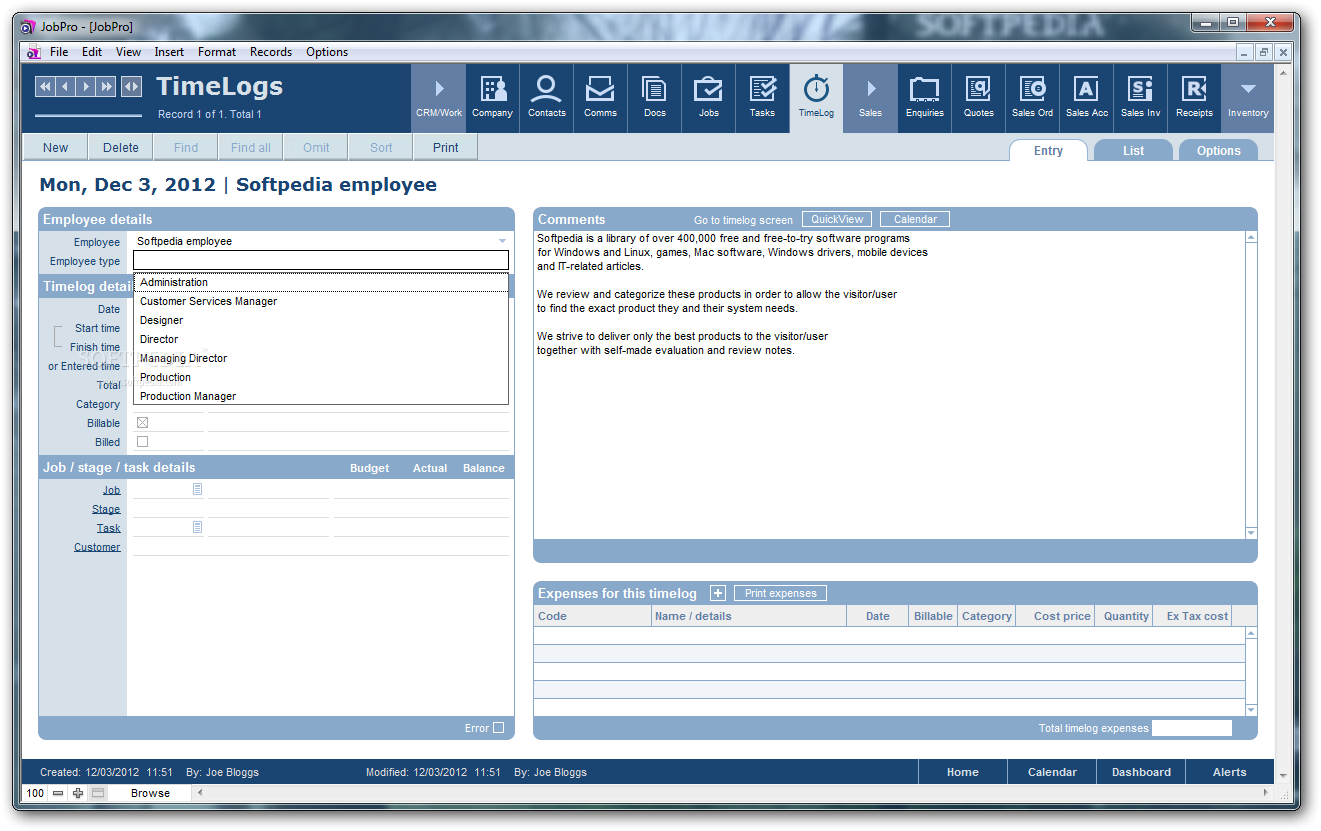Click the Calendar button in Comments header
This screenshot has height=831, width=1321.
915,219
